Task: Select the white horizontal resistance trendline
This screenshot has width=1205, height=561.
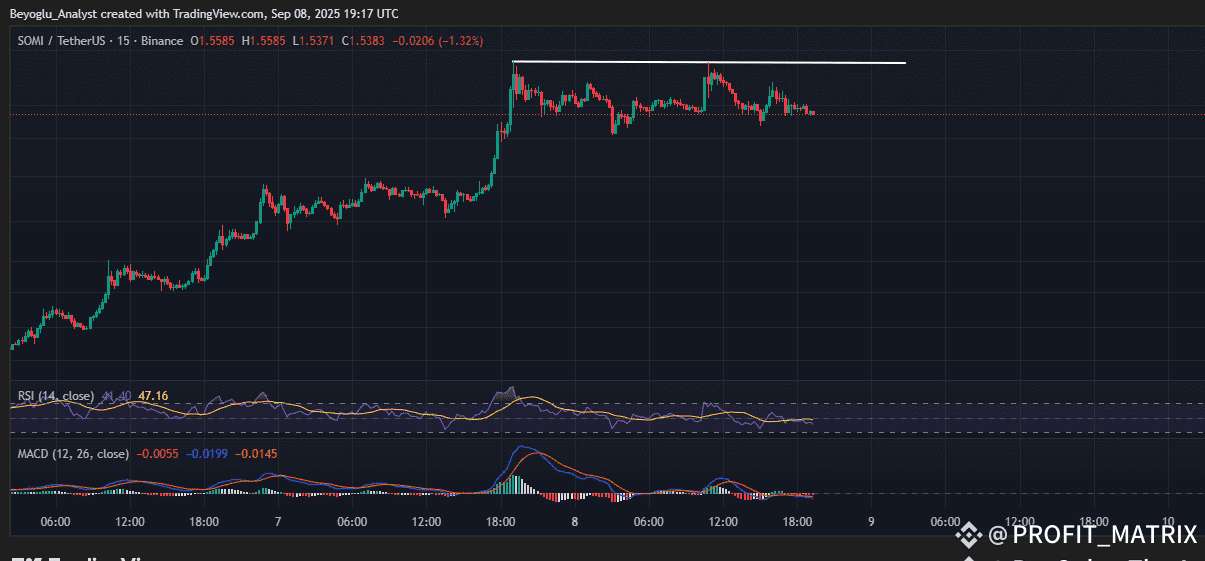Action: pyautogui.click(x=709, y=63)
